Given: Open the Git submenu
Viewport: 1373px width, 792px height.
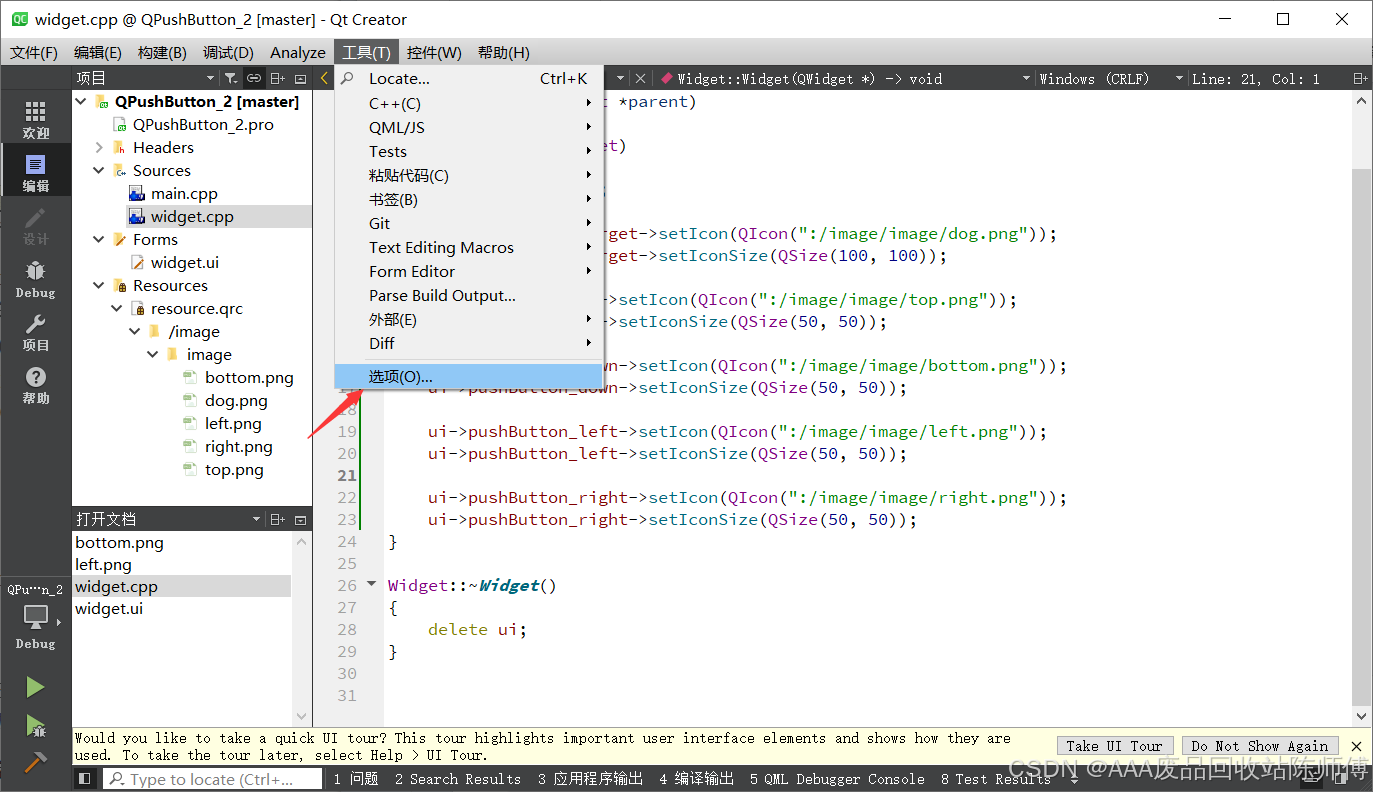Looking at the screenshot, I should tap(468, 223).
